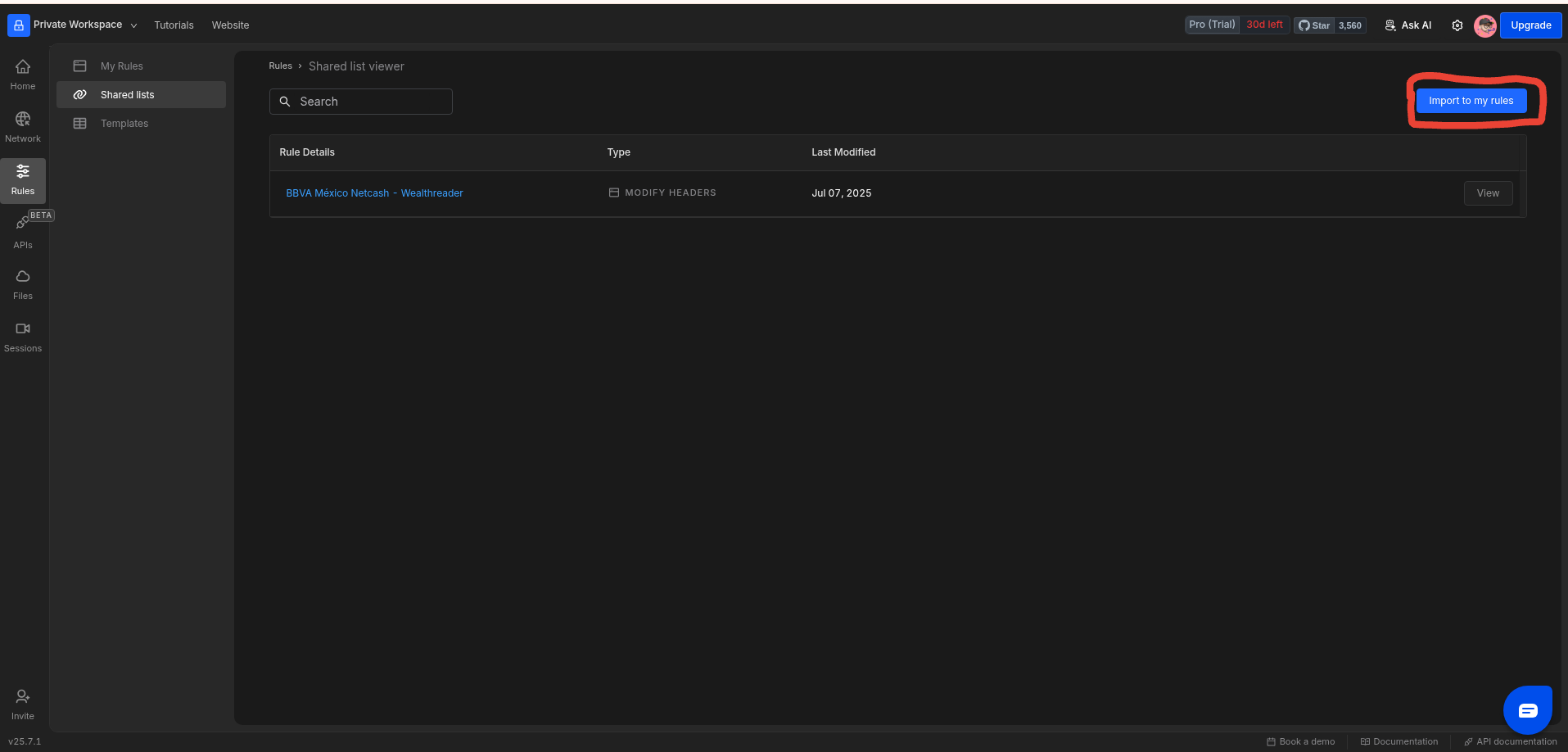Click the GitHub Star badge
The image size is (1568, 752).
(1314, 25)
